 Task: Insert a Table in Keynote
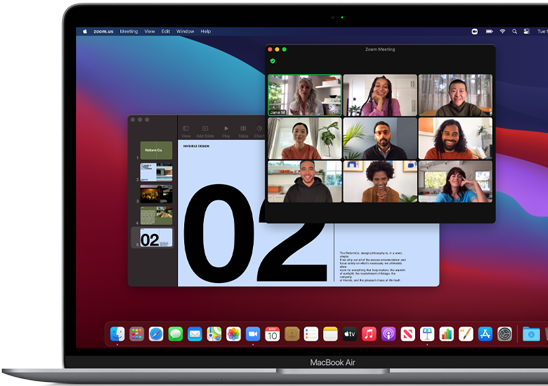(x=243, y=131)
